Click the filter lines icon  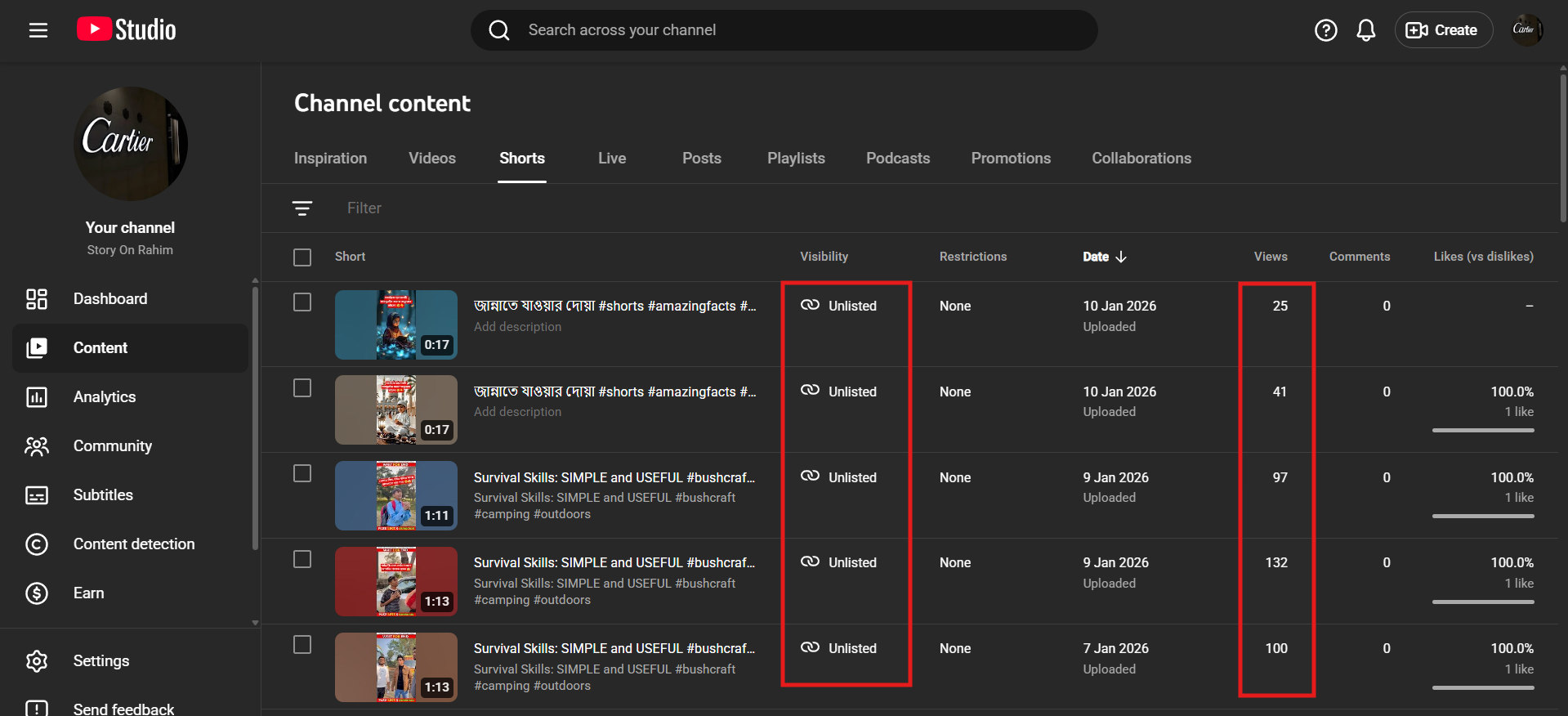pyautogui.click(x=302, y=208)
